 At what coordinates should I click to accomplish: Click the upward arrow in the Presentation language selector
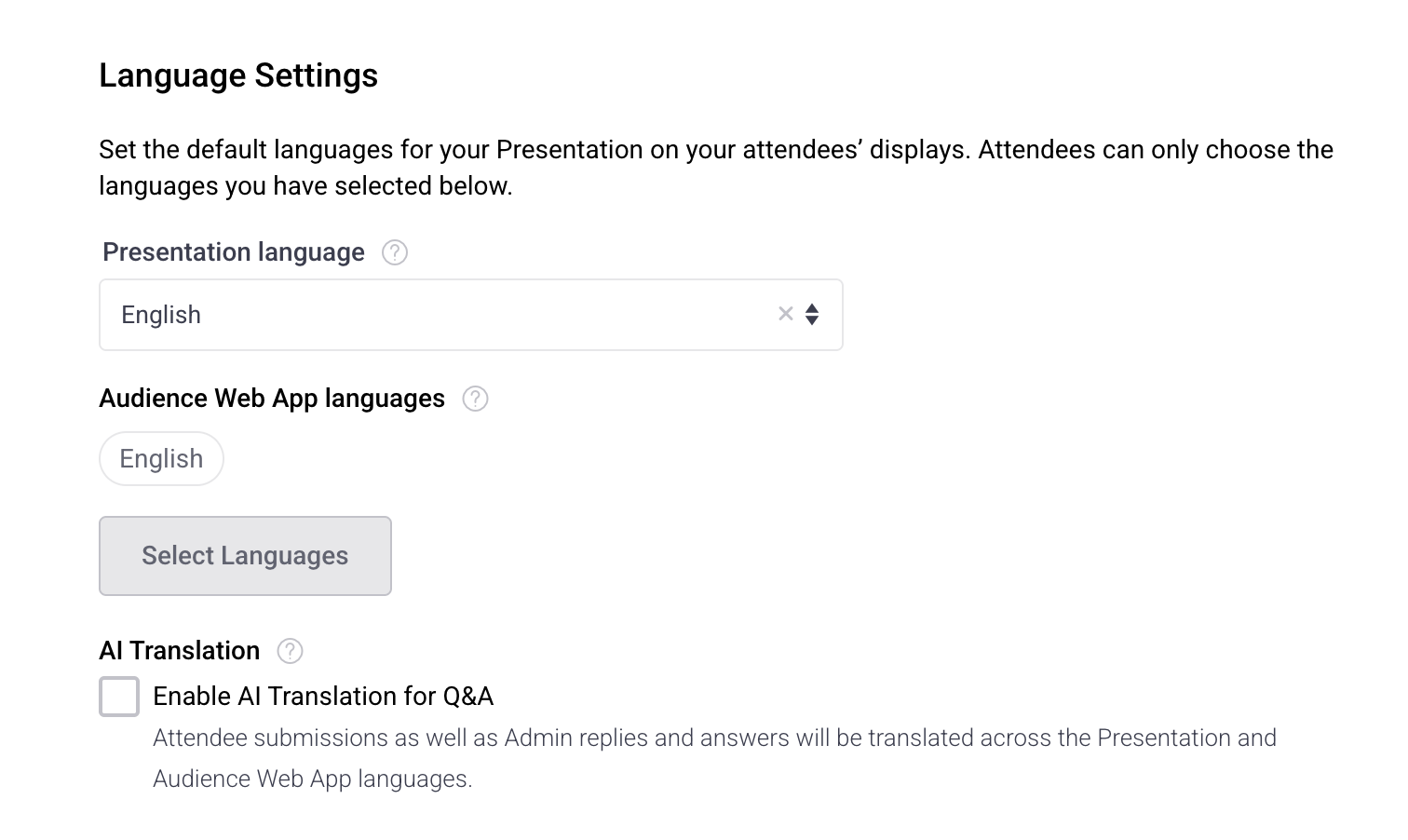[812, 308]
